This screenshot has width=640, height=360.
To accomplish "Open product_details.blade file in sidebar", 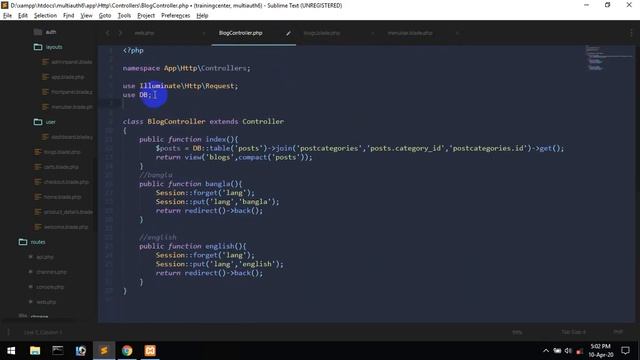I will [63, 212].
